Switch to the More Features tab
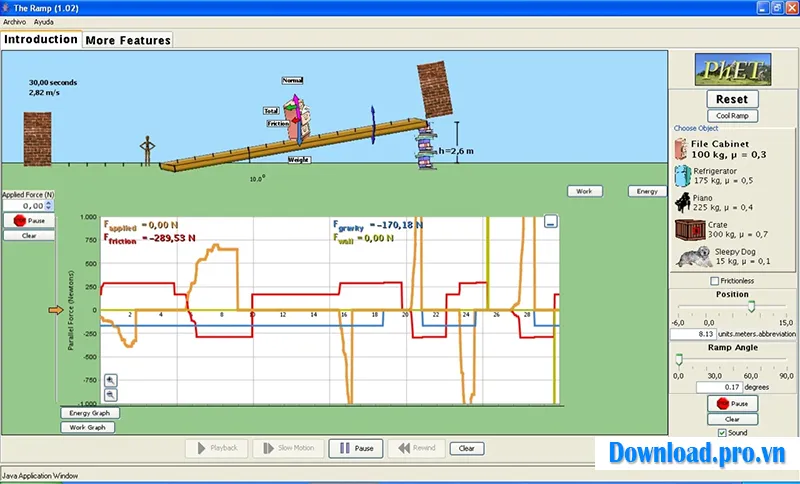This screenshot has width=800, height=484. tap(127, 40)
